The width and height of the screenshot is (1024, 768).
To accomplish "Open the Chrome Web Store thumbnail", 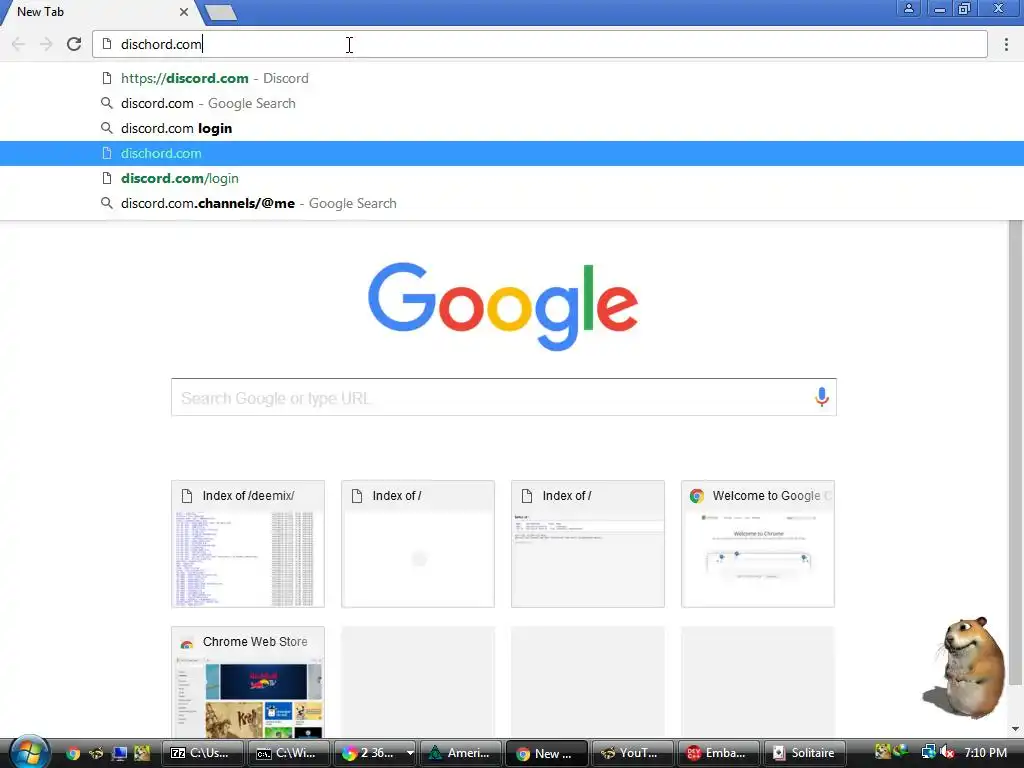I will coord(248,682).
